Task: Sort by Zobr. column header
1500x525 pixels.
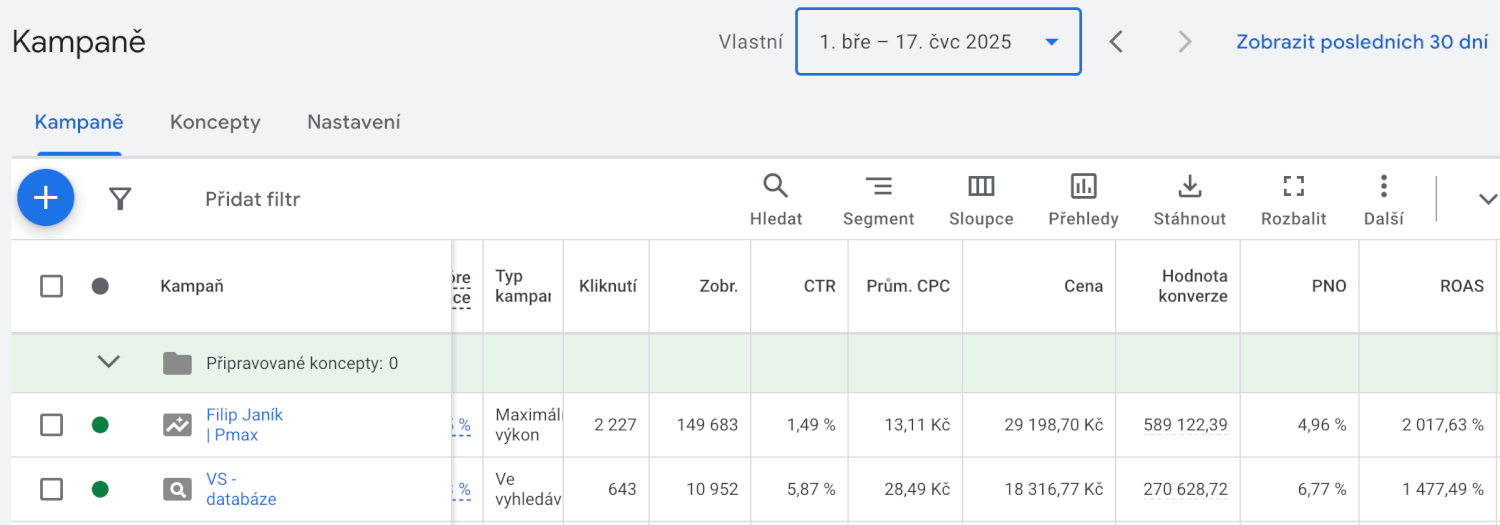Action: click(719, 286)
